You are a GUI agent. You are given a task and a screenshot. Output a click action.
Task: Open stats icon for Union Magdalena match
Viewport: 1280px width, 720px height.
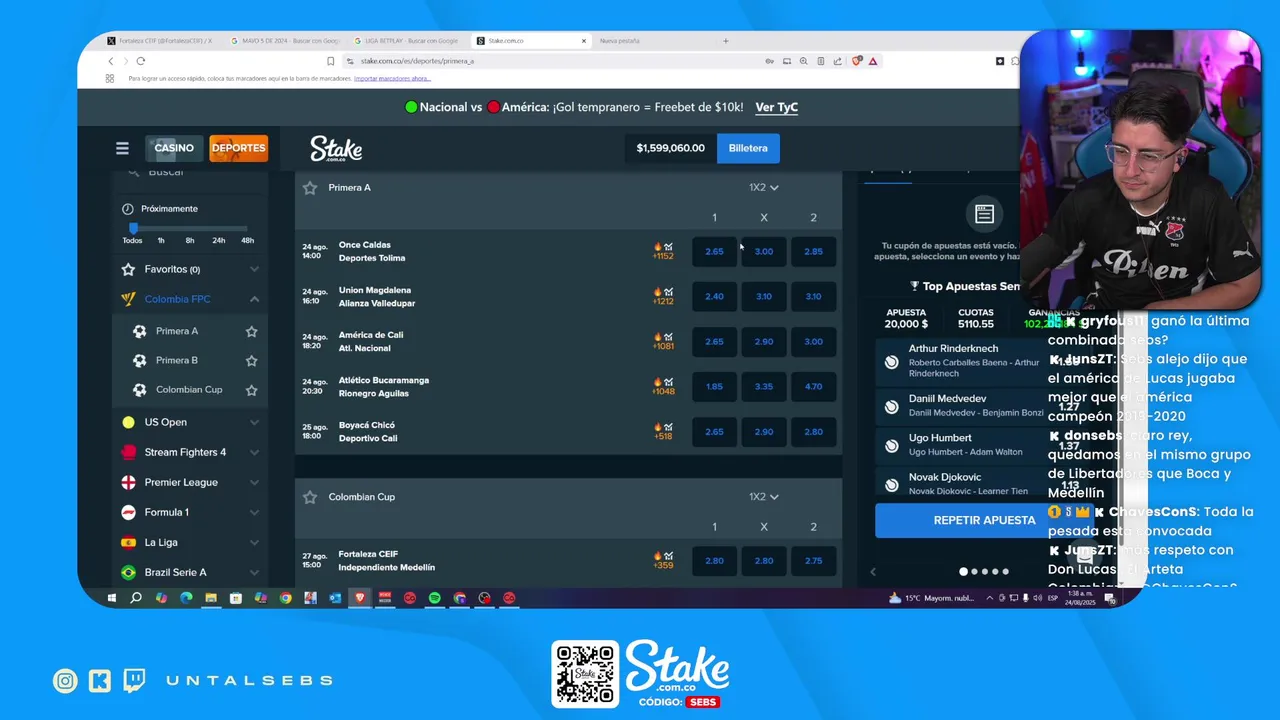pos(669,291)
